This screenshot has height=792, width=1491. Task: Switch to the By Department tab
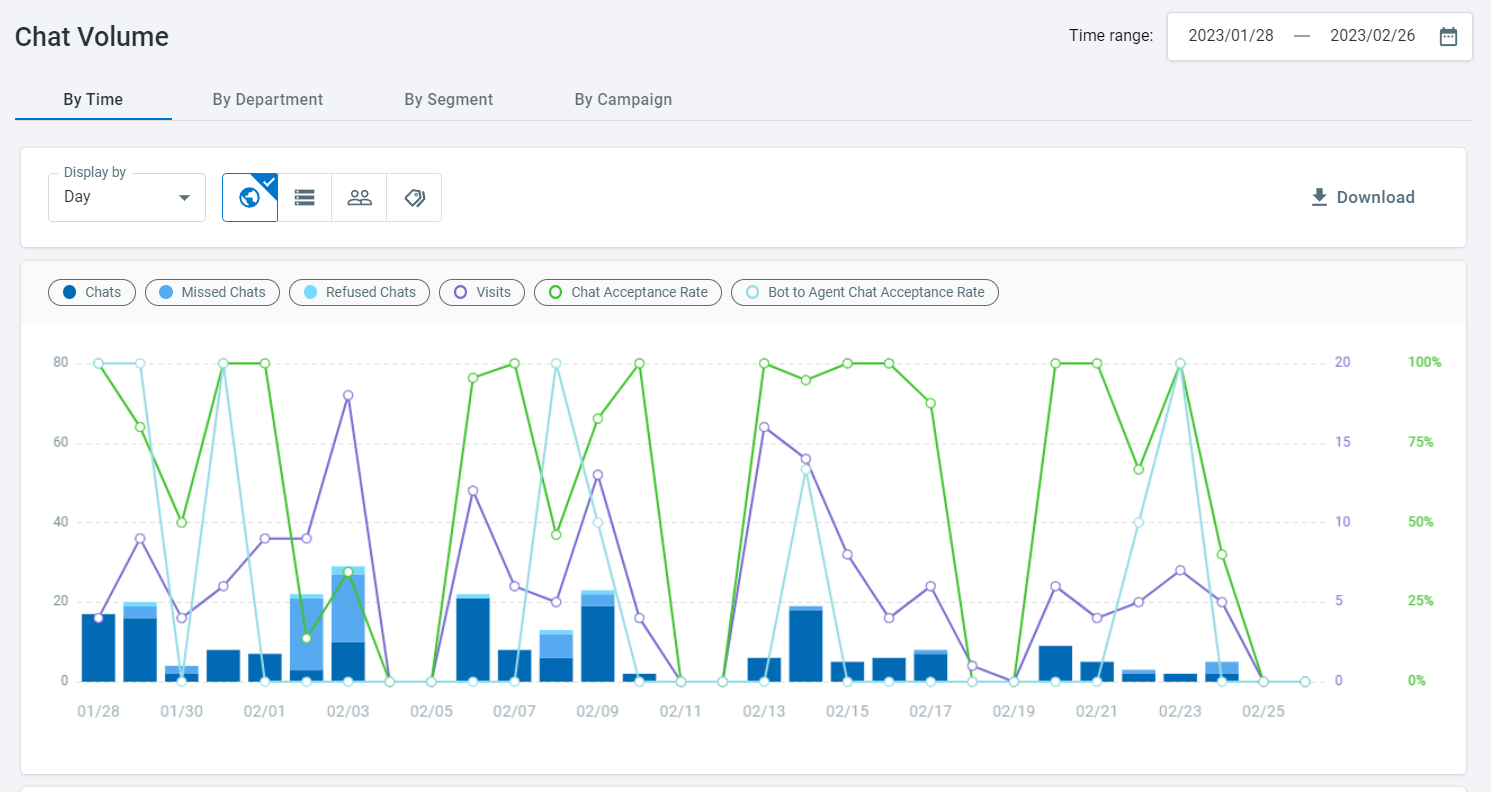[x=268, y=99]
